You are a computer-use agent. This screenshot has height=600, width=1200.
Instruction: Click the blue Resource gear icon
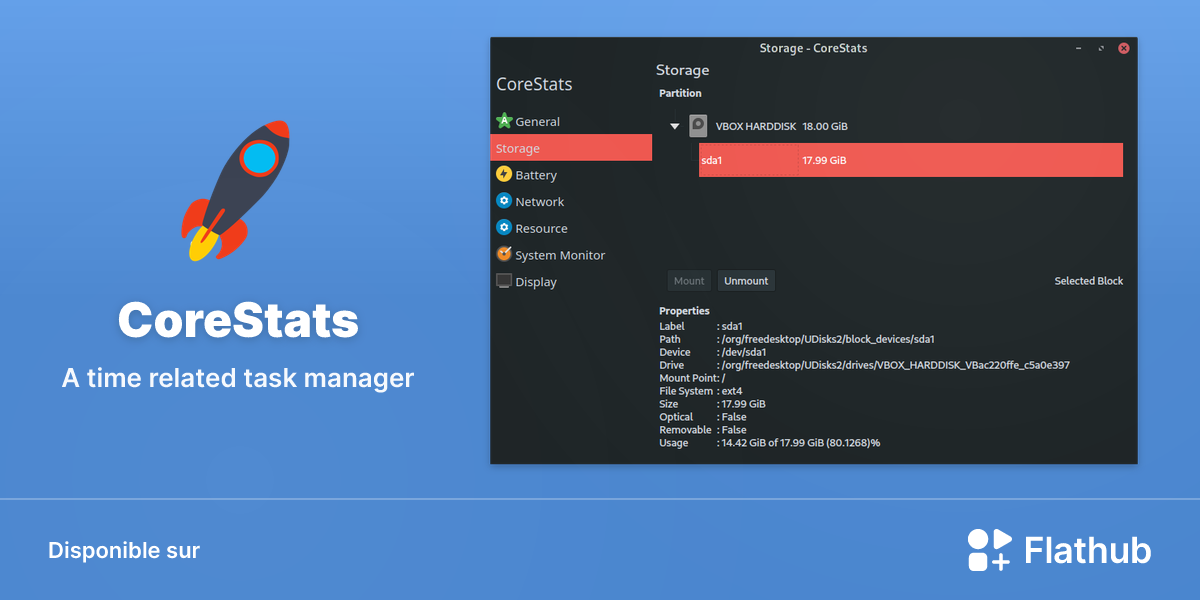504,227
